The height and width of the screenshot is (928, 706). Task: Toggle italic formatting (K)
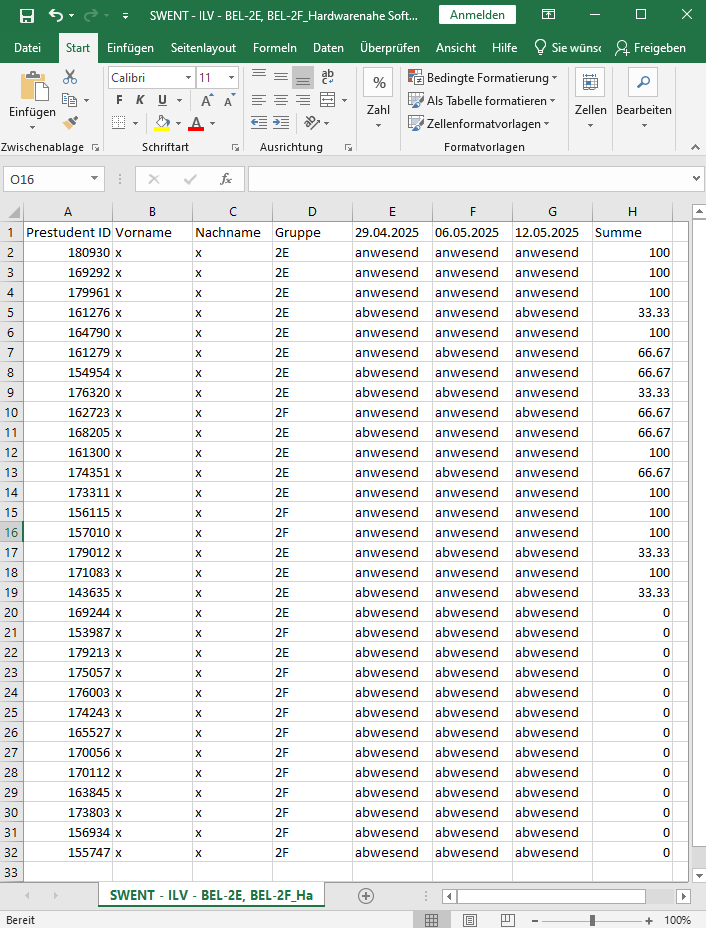point(141,100)
